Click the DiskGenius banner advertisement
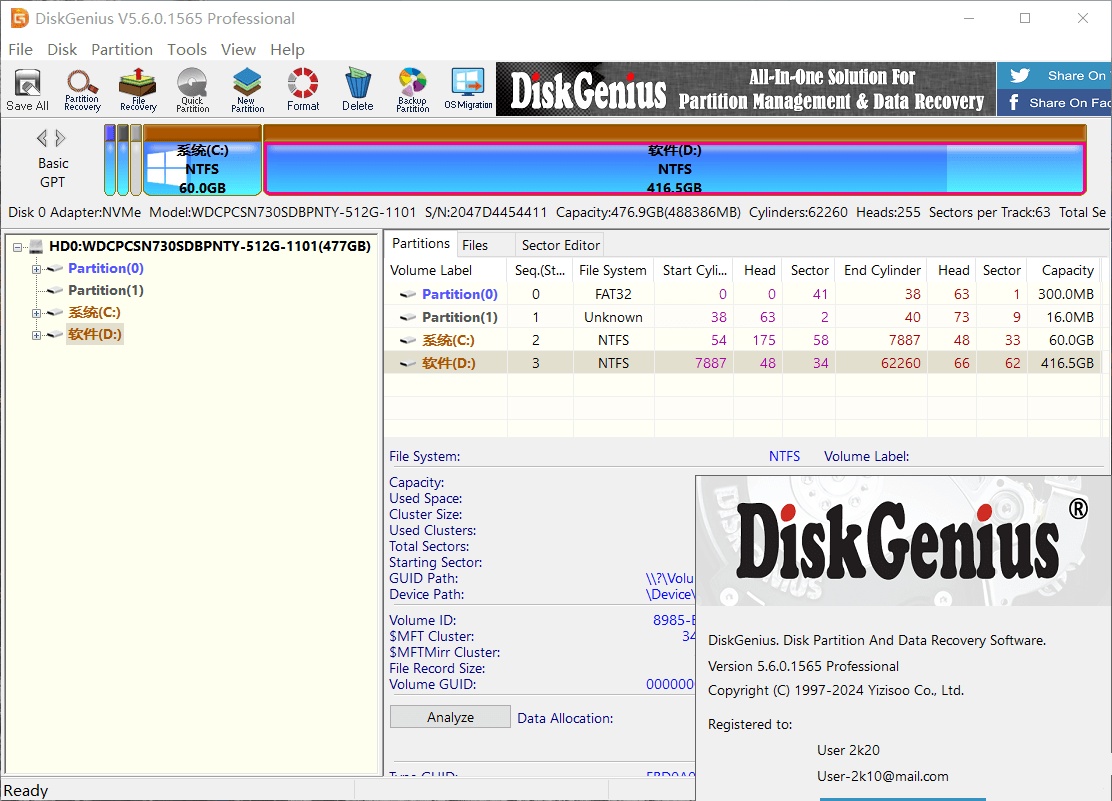 (x=745, y=89)
